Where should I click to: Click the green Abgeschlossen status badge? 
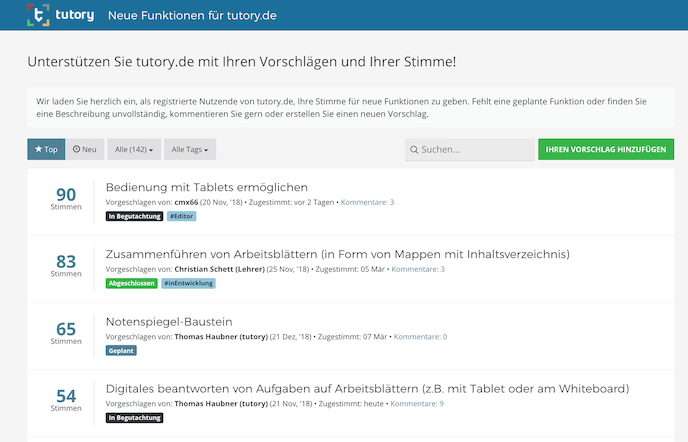pyautogui.click(x=131, y=283)
